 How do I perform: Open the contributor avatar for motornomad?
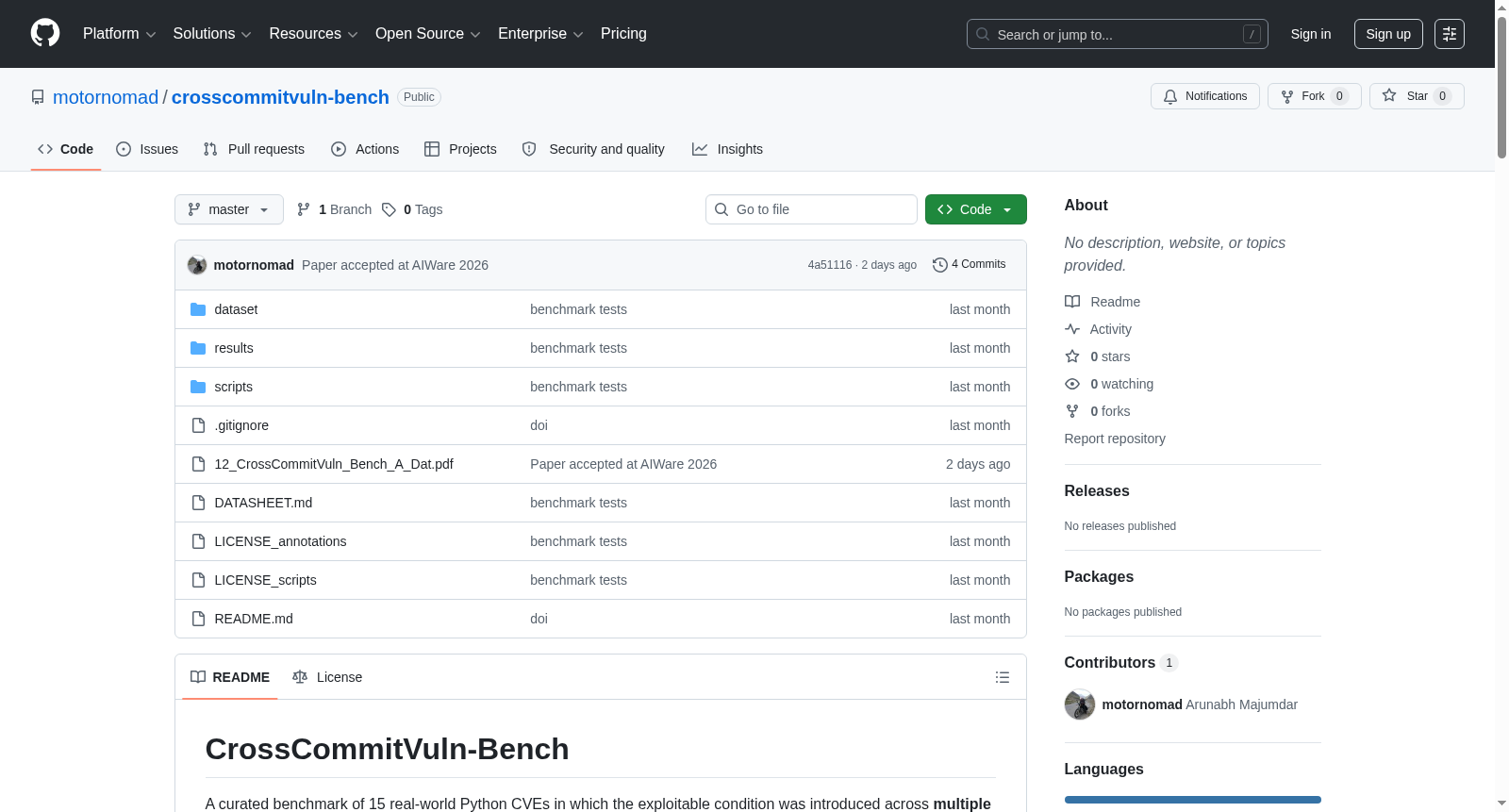1080,704
